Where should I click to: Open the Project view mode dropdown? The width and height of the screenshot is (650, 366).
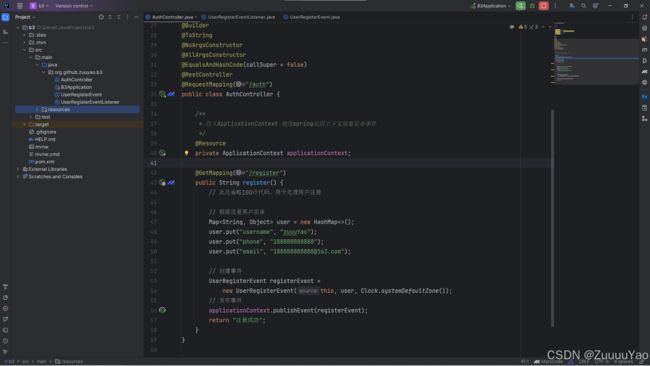click(x=25, y=17)
